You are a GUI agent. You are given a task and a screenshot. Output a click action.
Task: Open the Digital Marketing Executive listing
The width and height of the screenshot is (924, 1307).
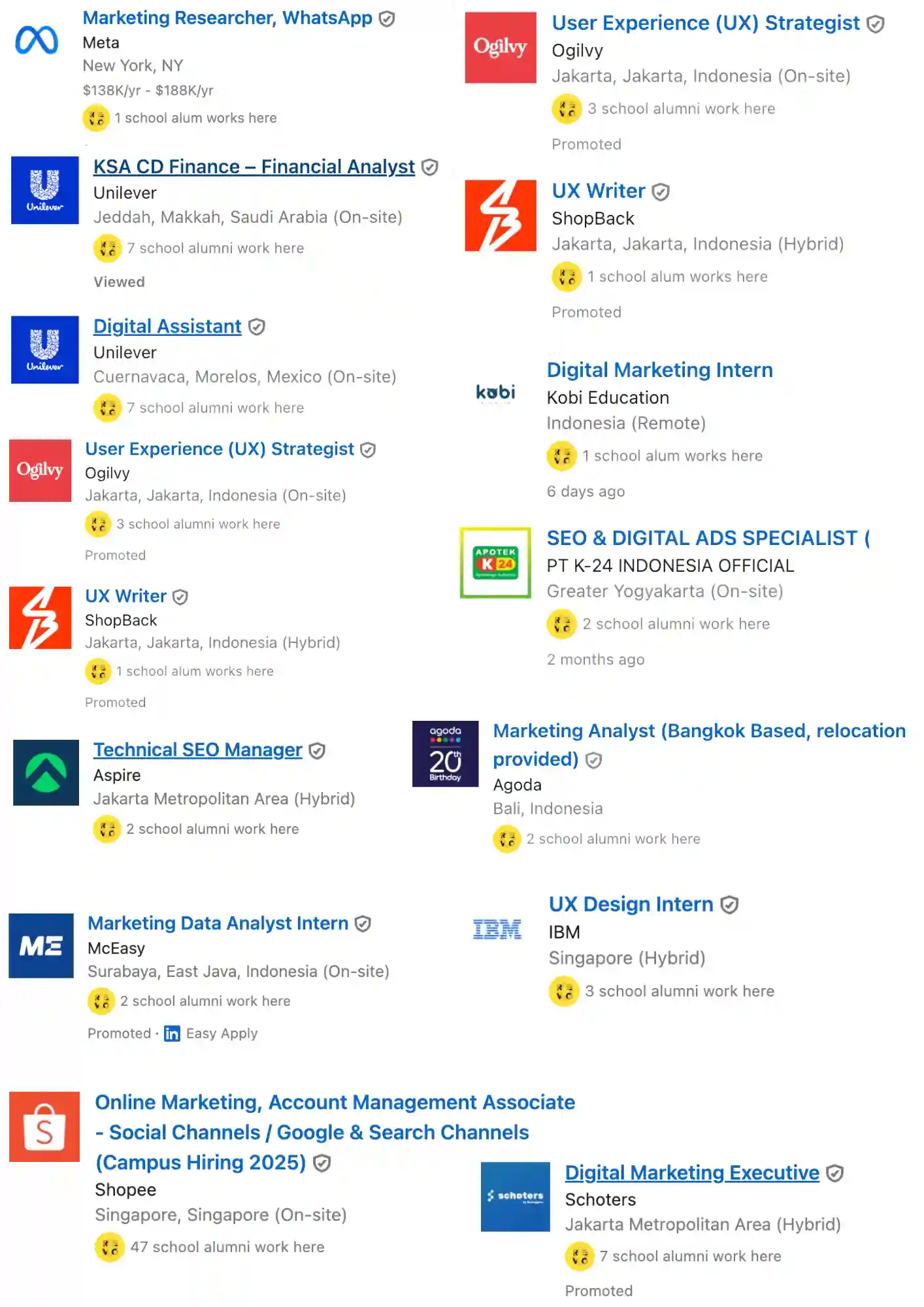pos(691,1173)
